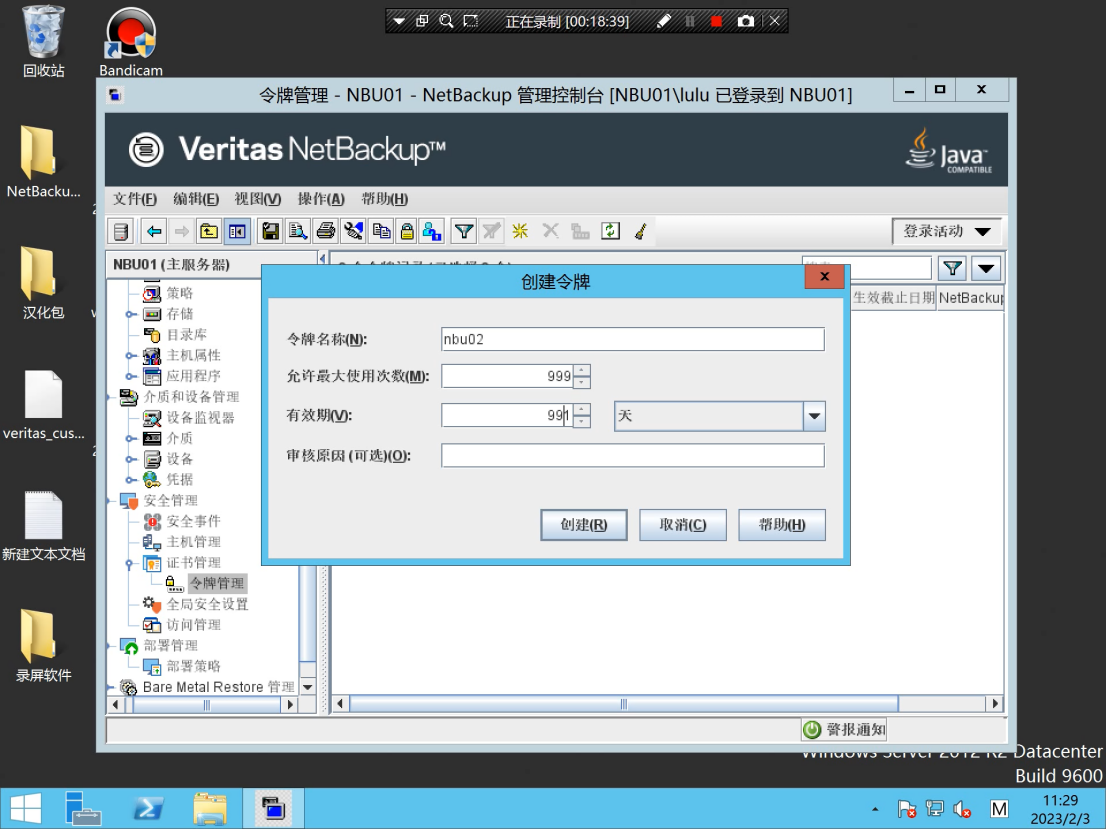Increment 允许最大使用次数 with the up stepper

581,371
